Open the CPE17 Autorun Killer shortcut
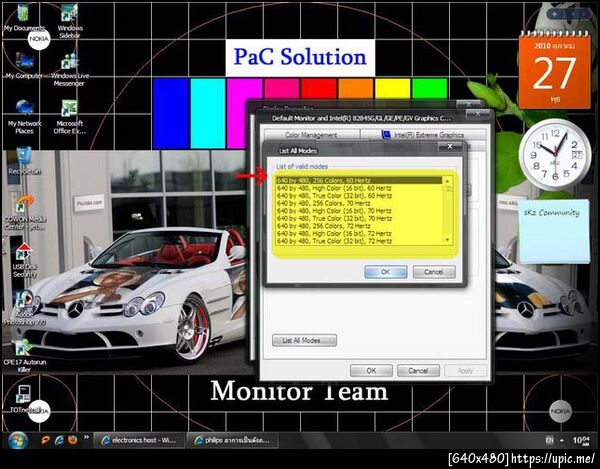Viewport: 600px width, 469px height. click(x=24, y=355)
